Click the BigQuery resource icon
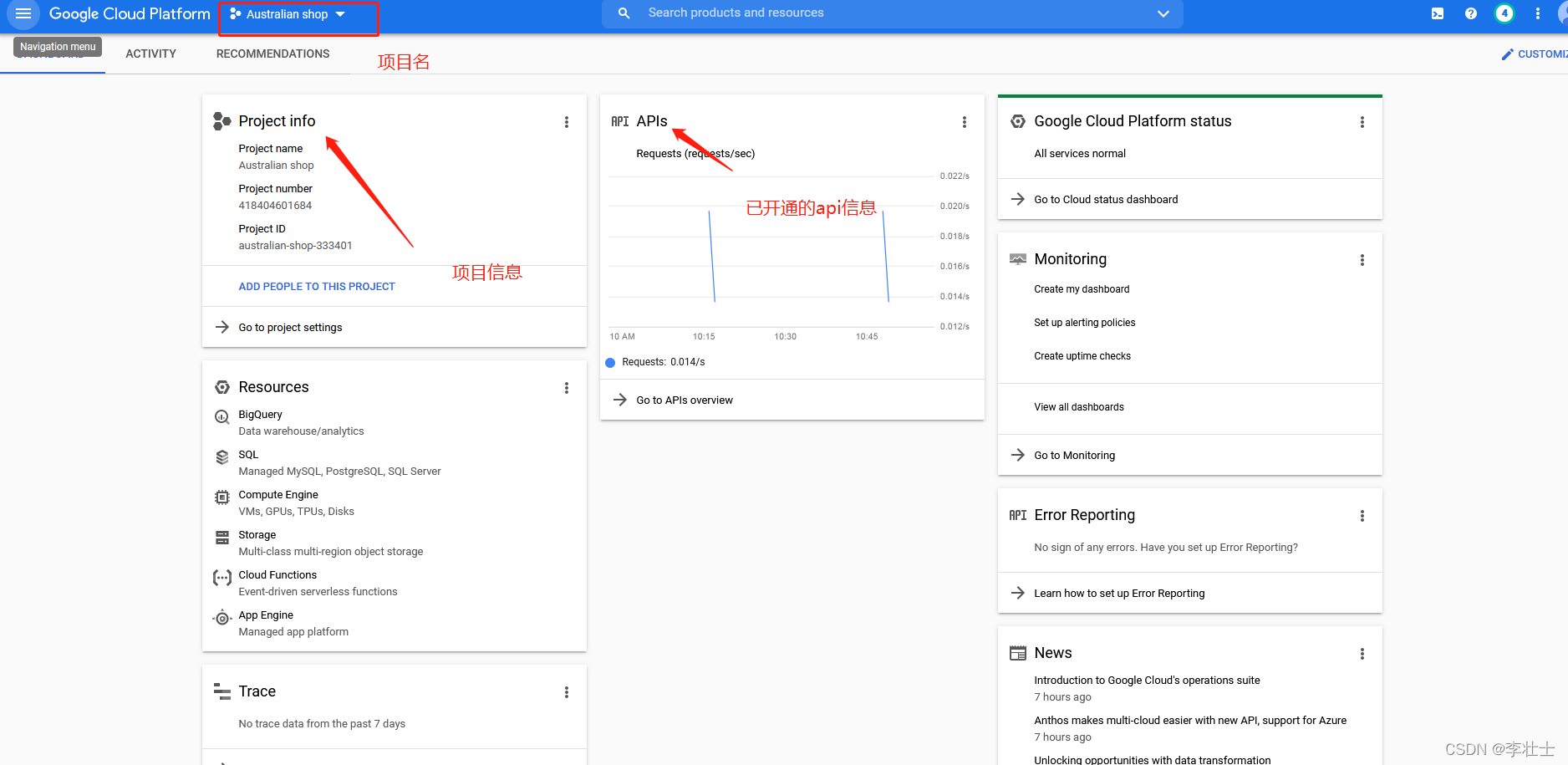This screenshot has width=1568, height=765. click(x=221, y=416)
